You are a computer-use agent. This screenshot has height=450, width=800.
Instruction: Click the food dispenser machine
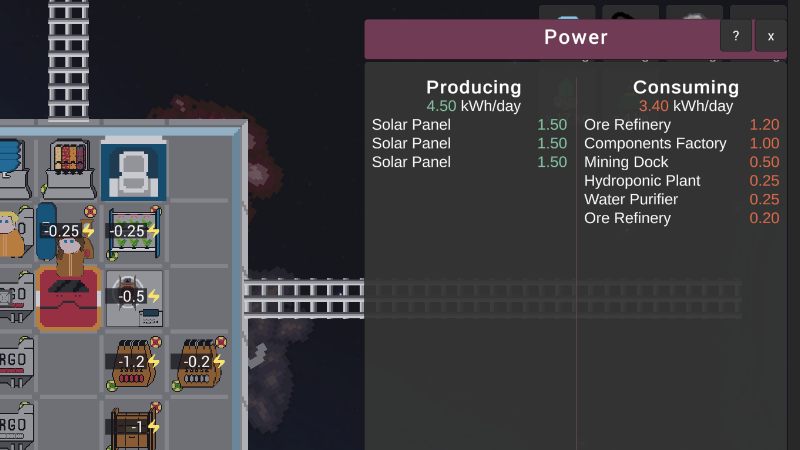click(69, 169)
